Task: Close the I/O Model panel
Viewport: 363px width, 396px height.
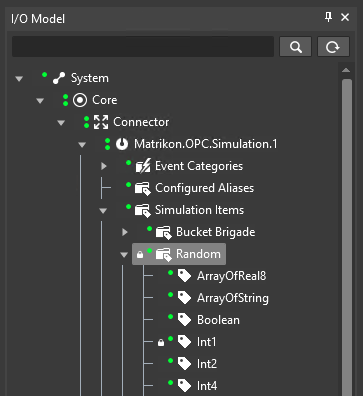Action: click(x=345, y=17)
